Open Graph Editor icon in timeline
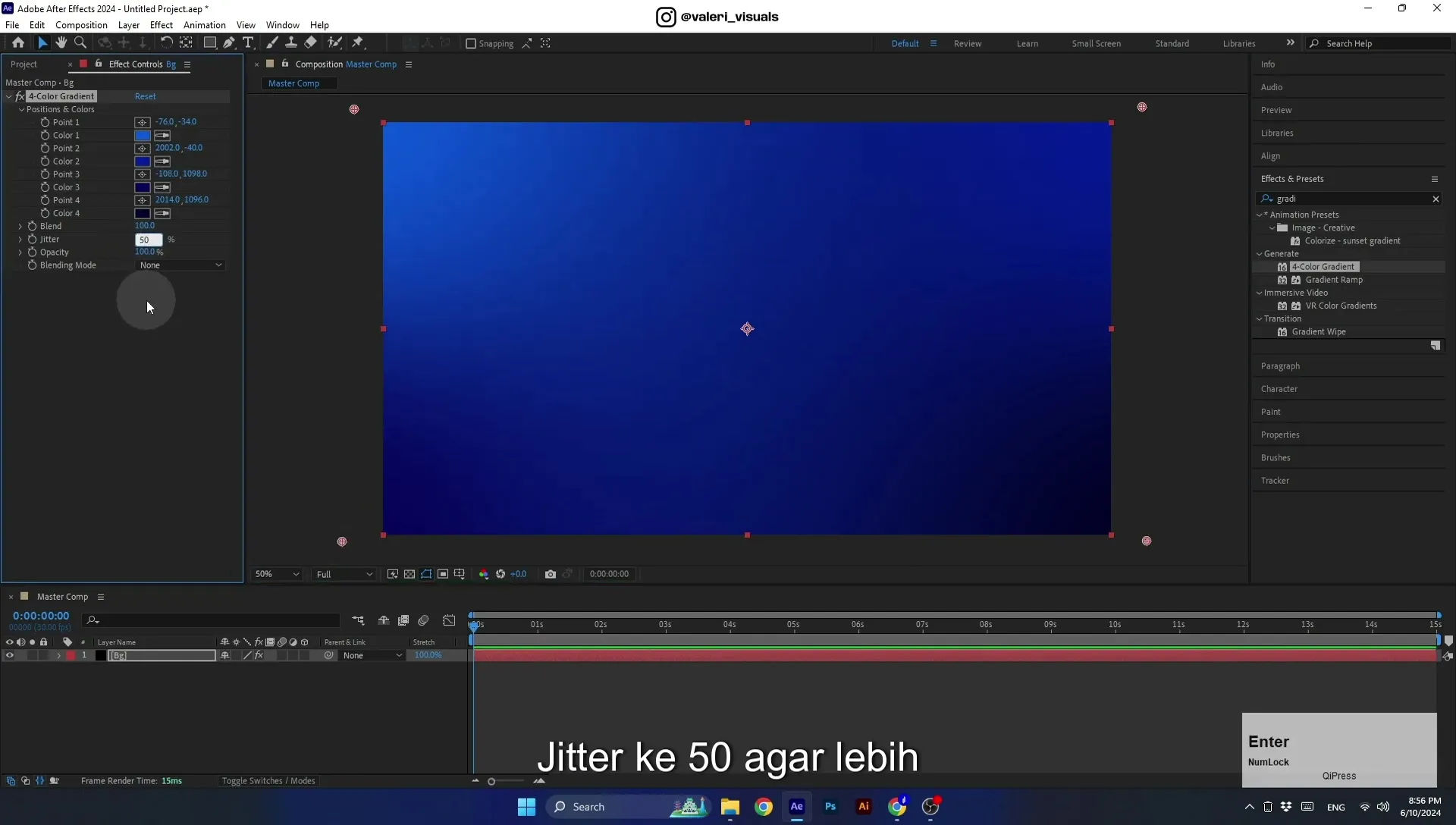The image size is (1456, 825). click(449, 620)
